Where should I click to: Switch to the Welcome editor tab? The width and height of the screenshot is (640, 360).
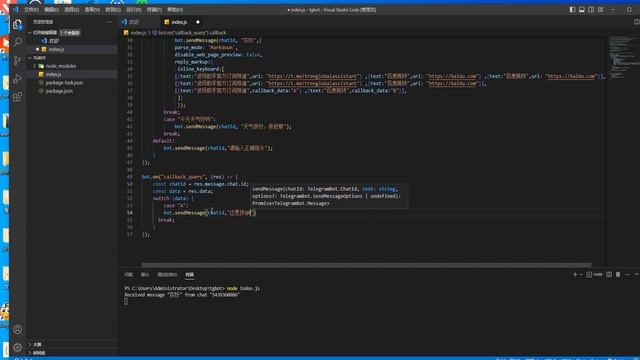click(x=138, y=22)
